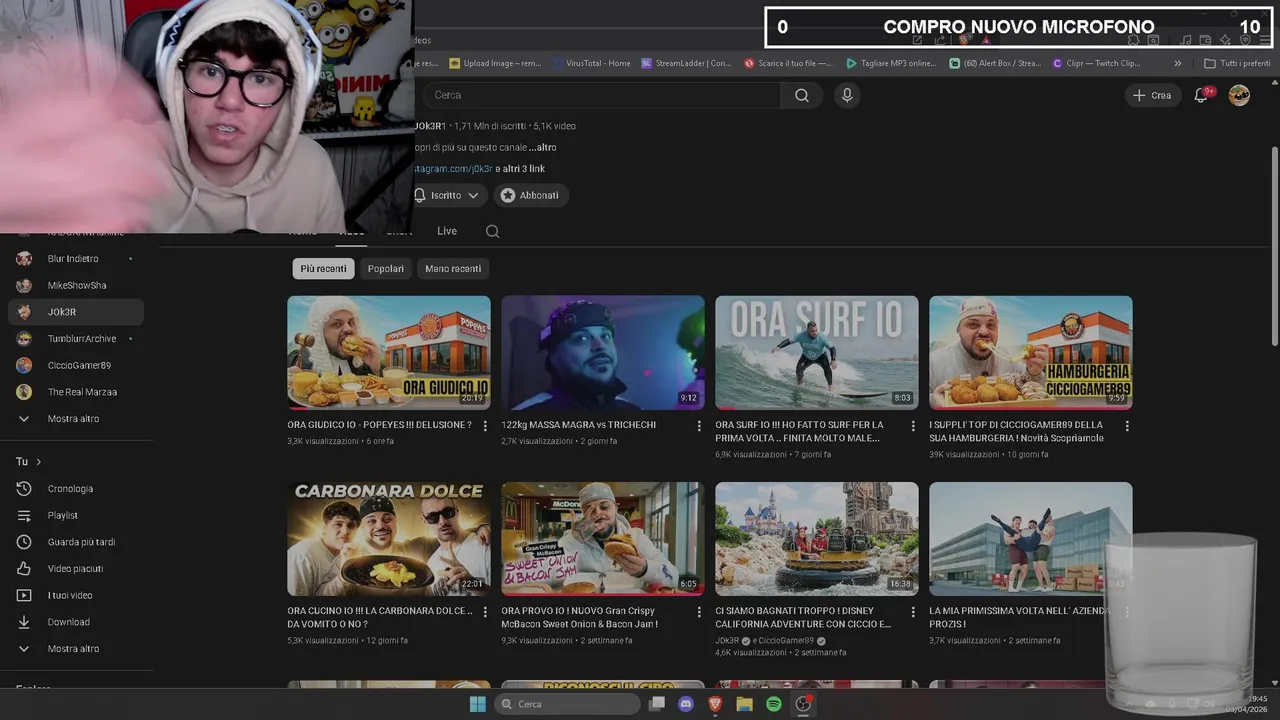
Task: Open Playlist icon in sidebar
Action: [x=25, y=515]
